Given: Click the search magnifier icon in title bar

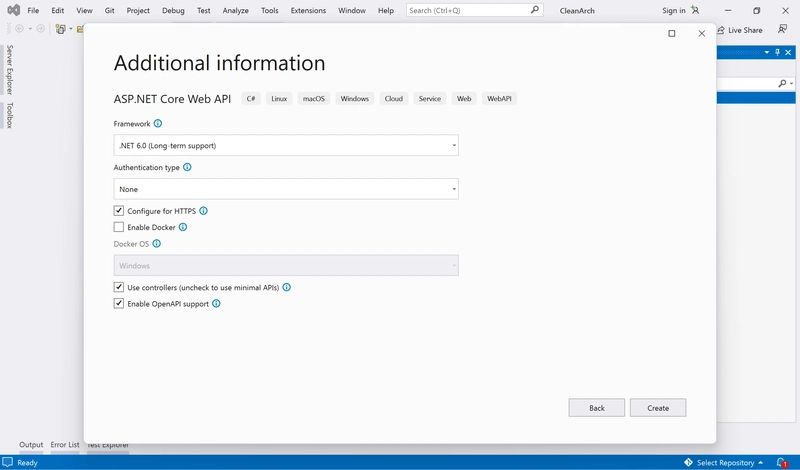Looking at the screenshot, I should 535,10.
